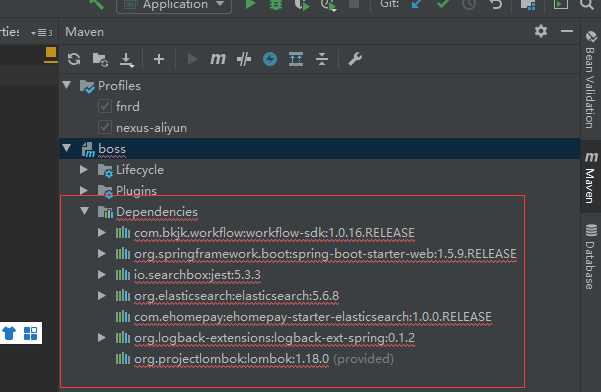601x392 pixels.
Task: Update project from Git
Action: [416, 4]
